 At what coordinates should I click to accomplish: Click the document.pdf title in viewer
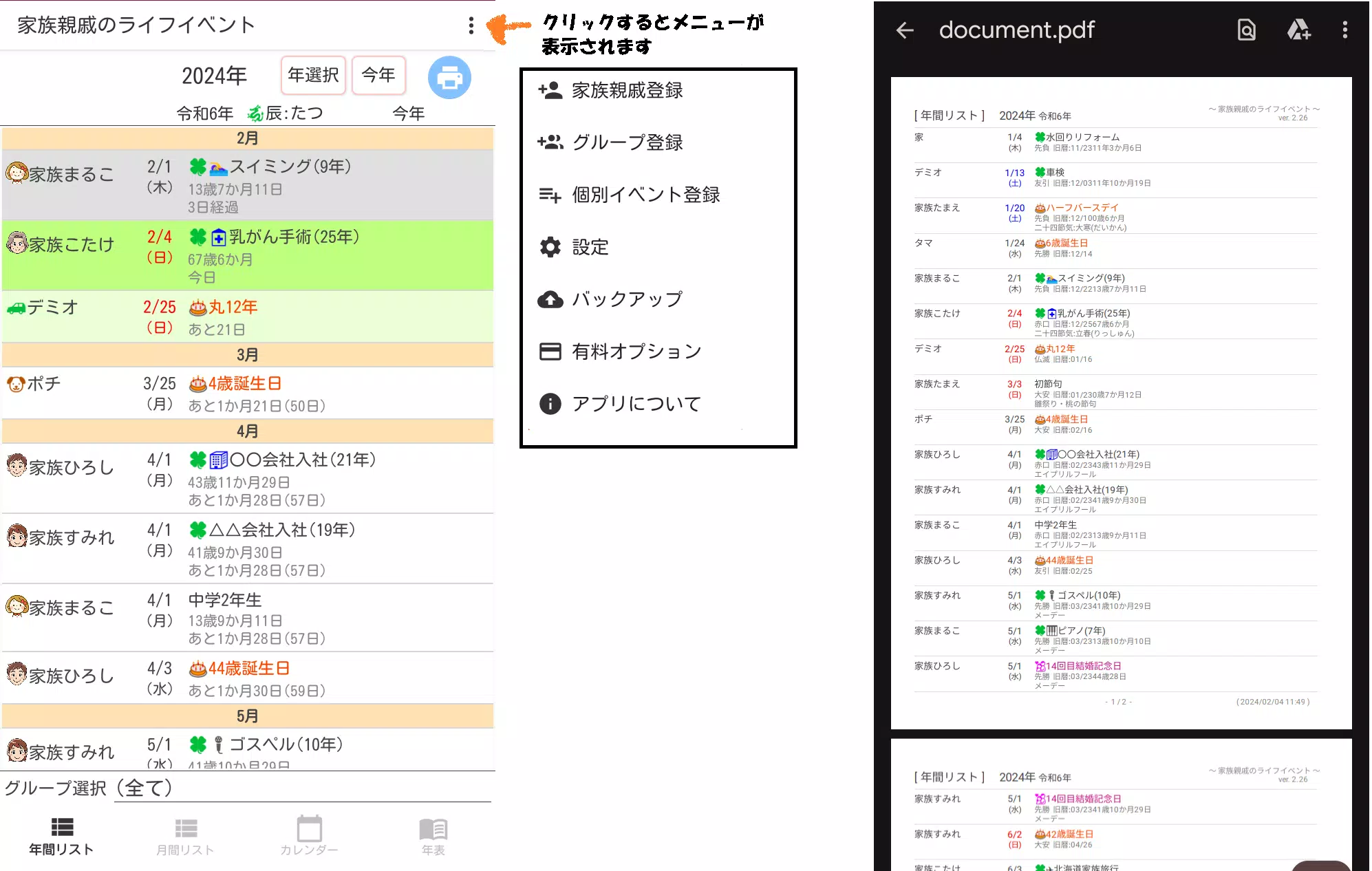(1016, 30)
